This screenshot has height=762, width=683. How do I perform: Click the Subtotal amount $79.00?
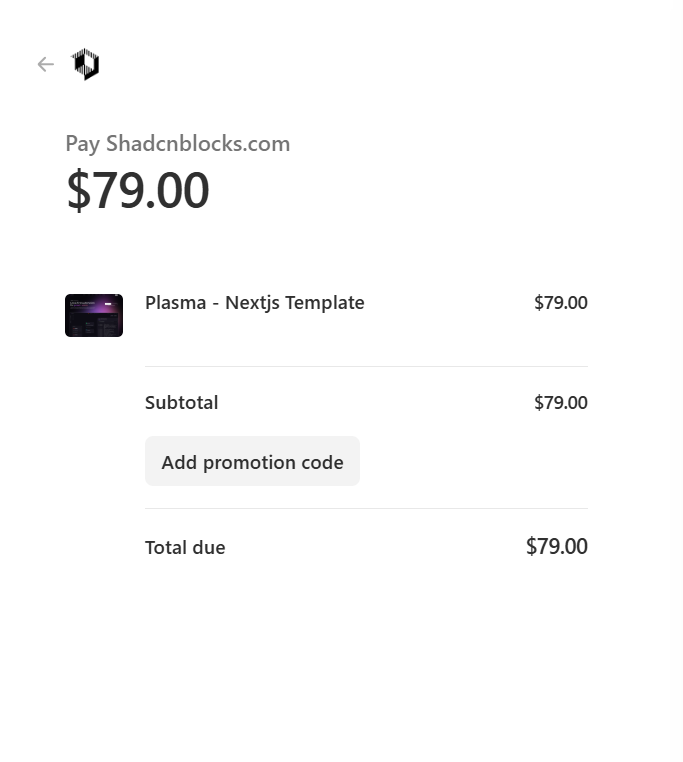560,403
